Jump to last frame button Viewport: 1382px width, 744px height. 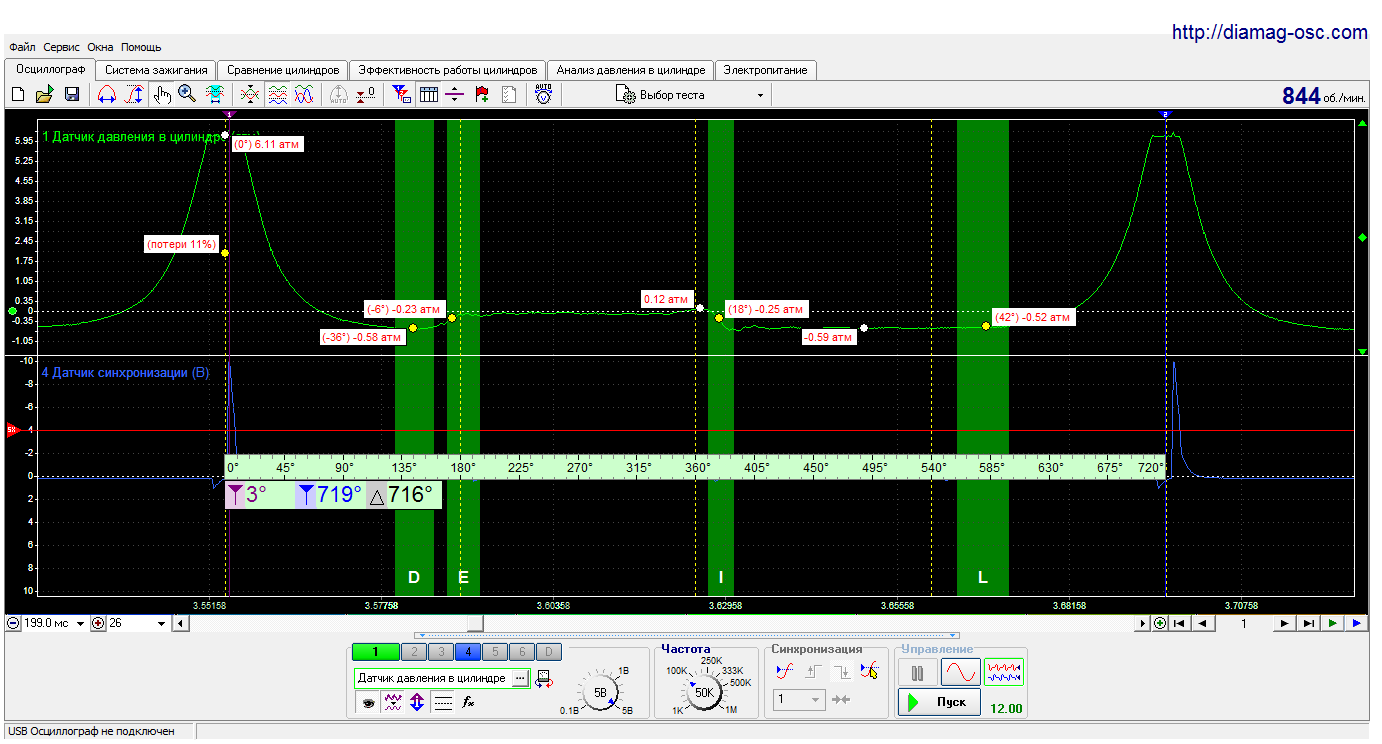[x=1308, y=623]
